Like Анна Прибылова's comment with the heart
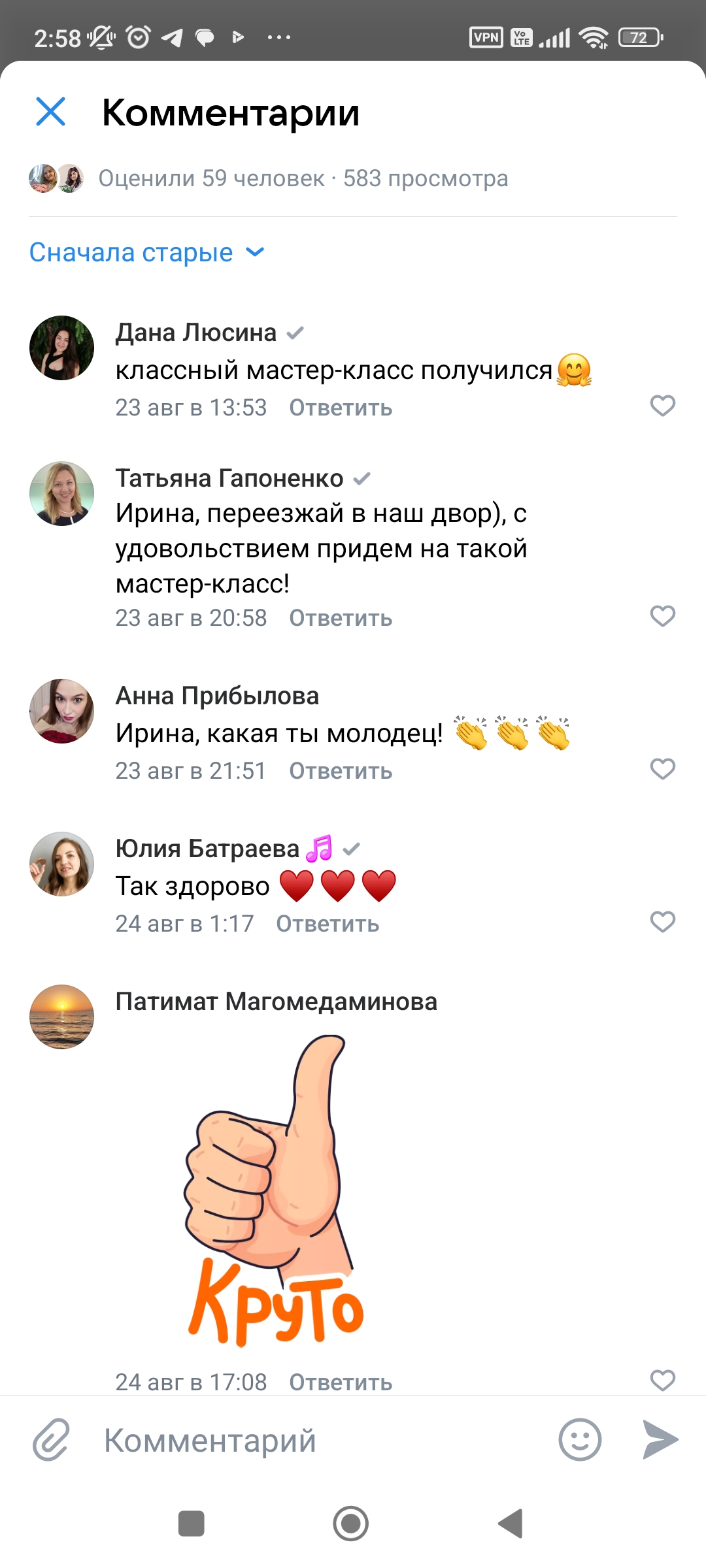The height and width of the screenshot is (1568, 706). point(662,769)
